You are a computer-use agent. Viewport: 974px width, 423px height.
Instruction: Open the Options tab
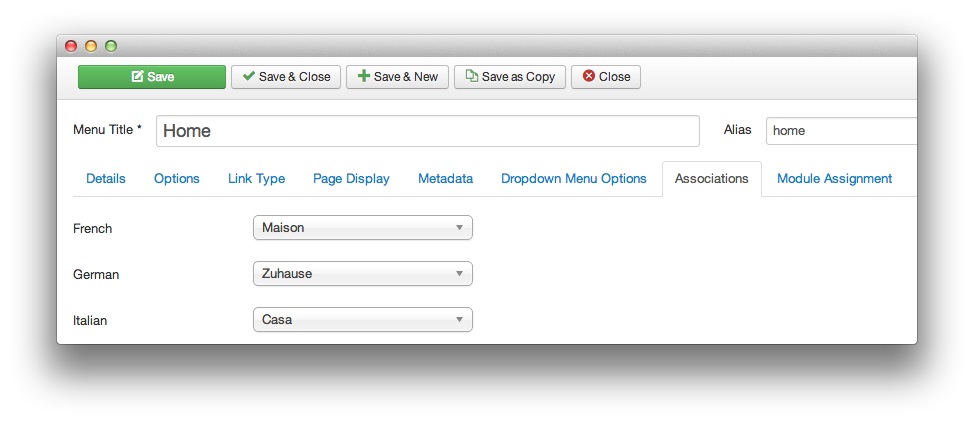point(177,179)
